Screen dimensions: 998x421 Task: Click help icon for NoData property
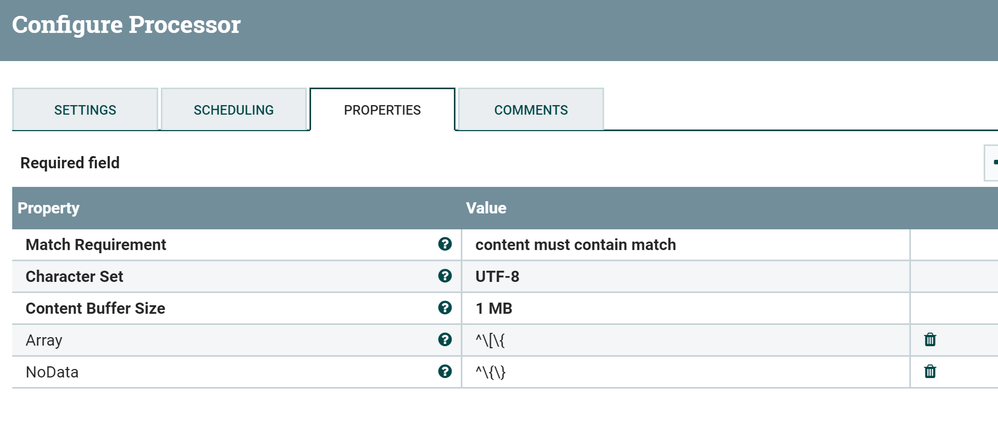pos(444,372)
